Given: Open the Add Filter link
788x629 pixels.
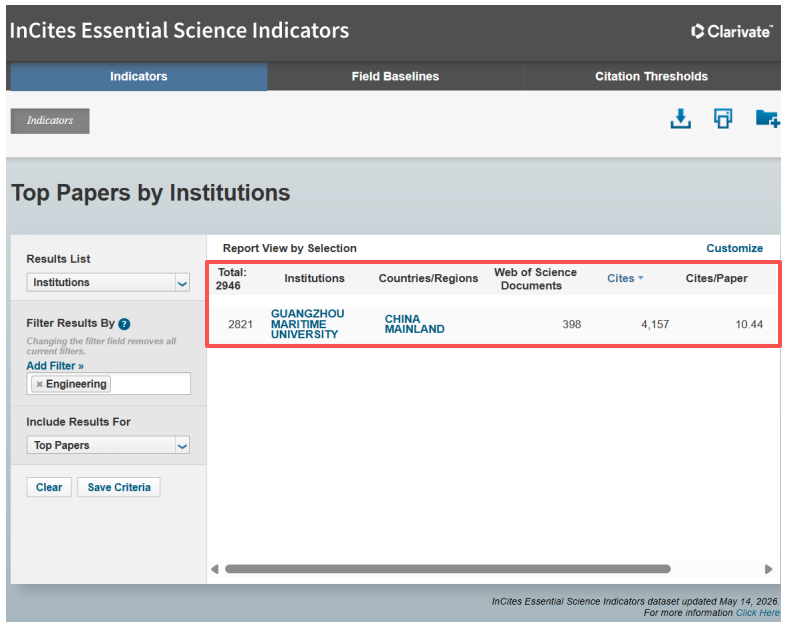Looking at the screenshot, I should (55, 366).
